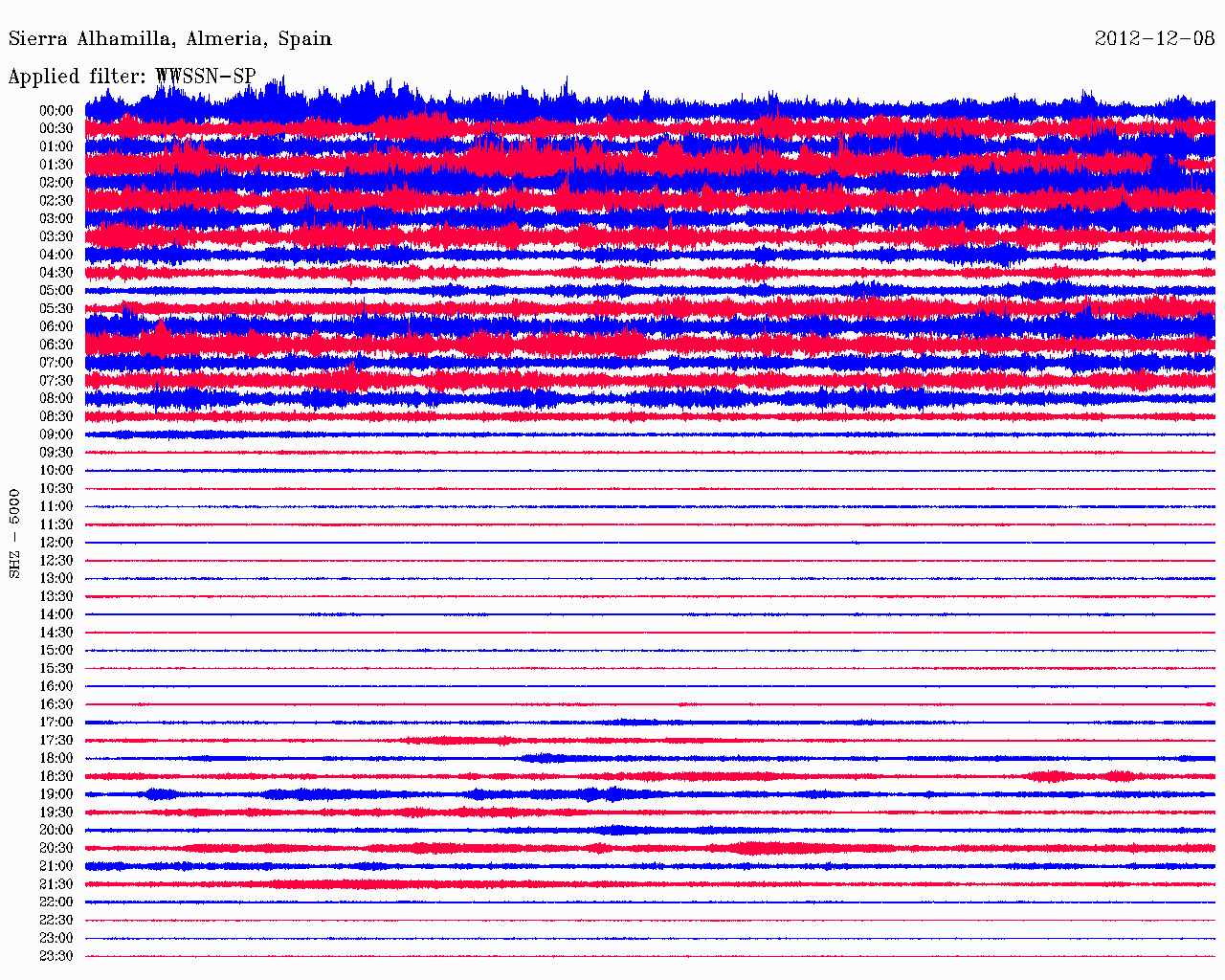1225x980 pixels.
Task: Select the 00:30 time label
Action: click(56, 129)
